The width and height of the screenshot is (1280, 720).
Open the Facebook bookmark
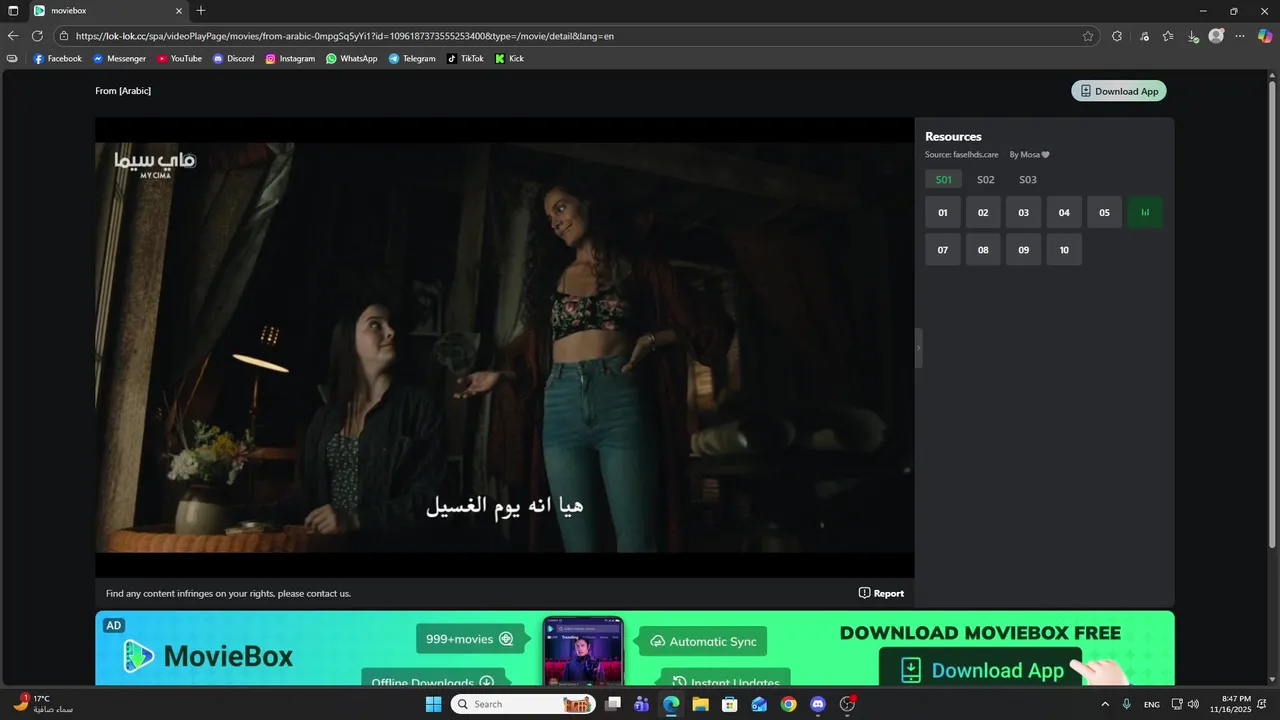pos(58,59)
